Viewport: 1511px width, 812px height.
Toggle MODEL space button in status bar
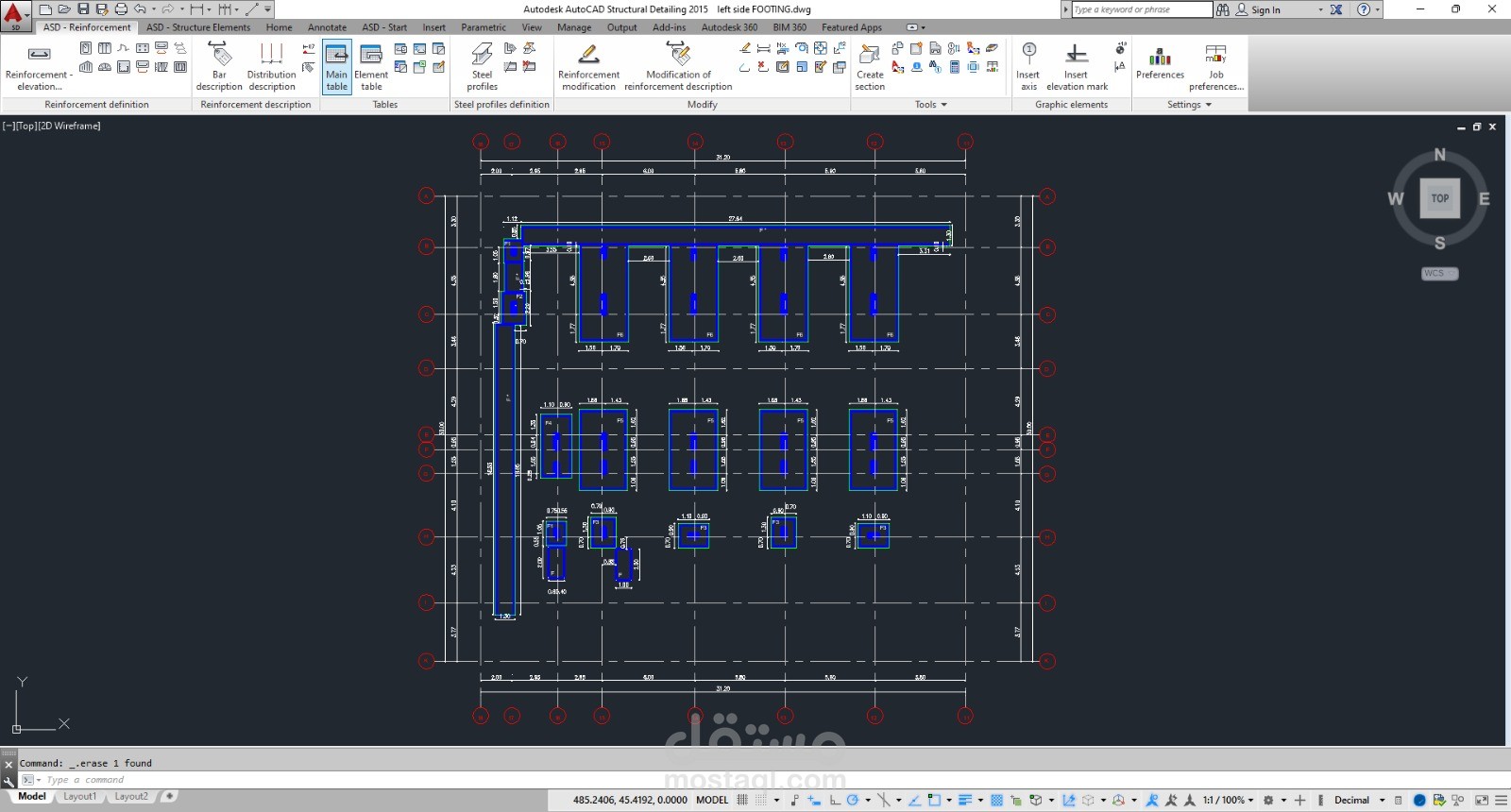click(x=712, y=800)
